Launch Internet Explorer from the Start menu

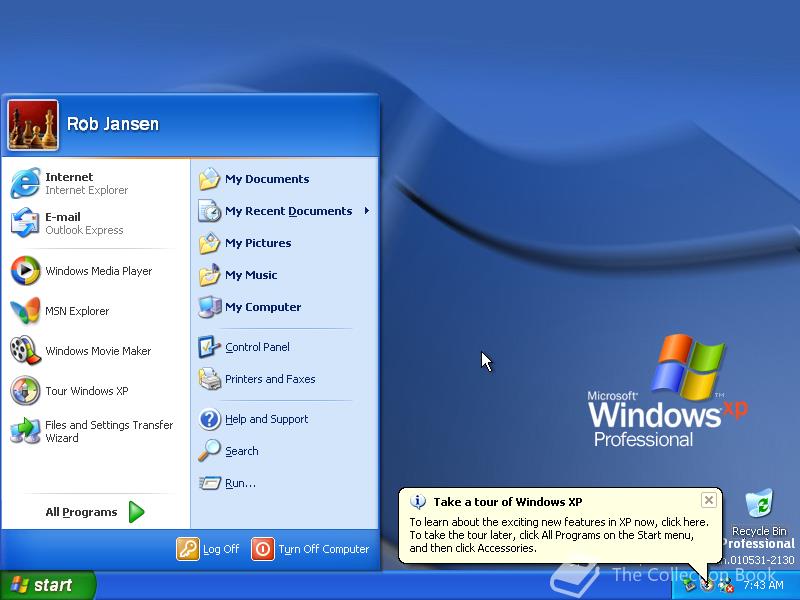(95, 183)
